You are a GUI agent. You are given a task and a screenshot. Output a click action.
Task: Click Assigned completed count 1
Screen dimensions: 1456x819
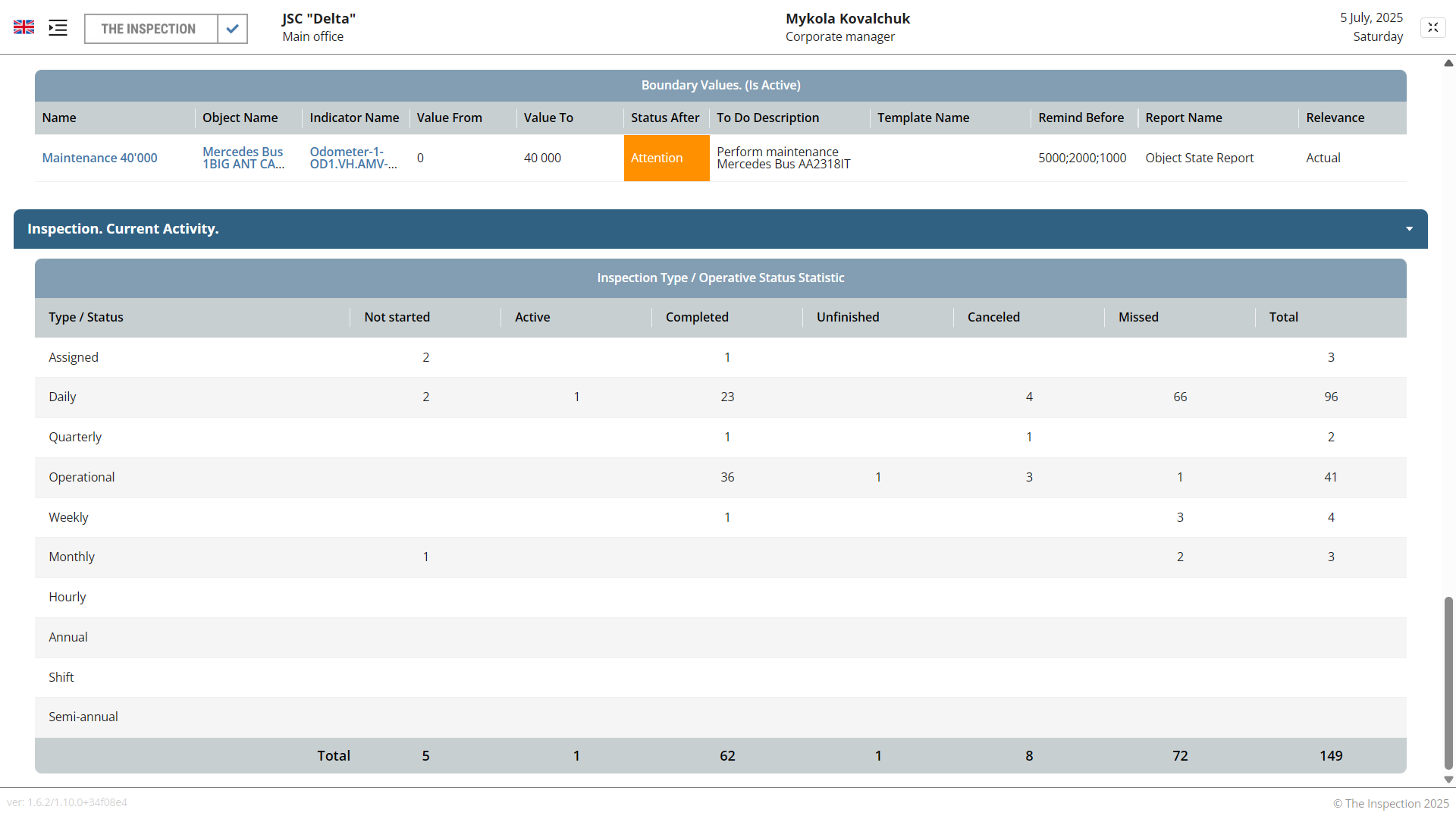tap(727, 357)
